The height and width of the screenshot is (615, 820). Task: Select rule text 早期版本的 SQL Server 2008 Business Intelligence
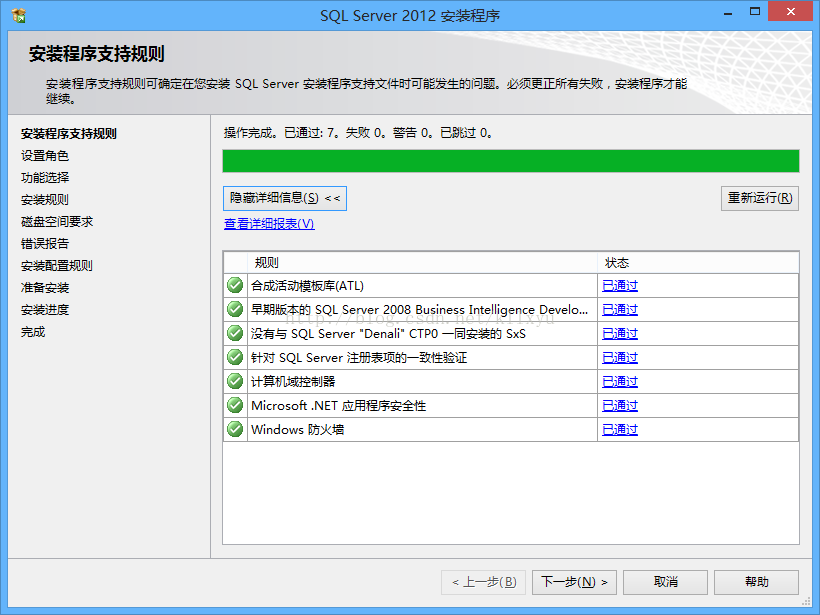tap(419, 310)
